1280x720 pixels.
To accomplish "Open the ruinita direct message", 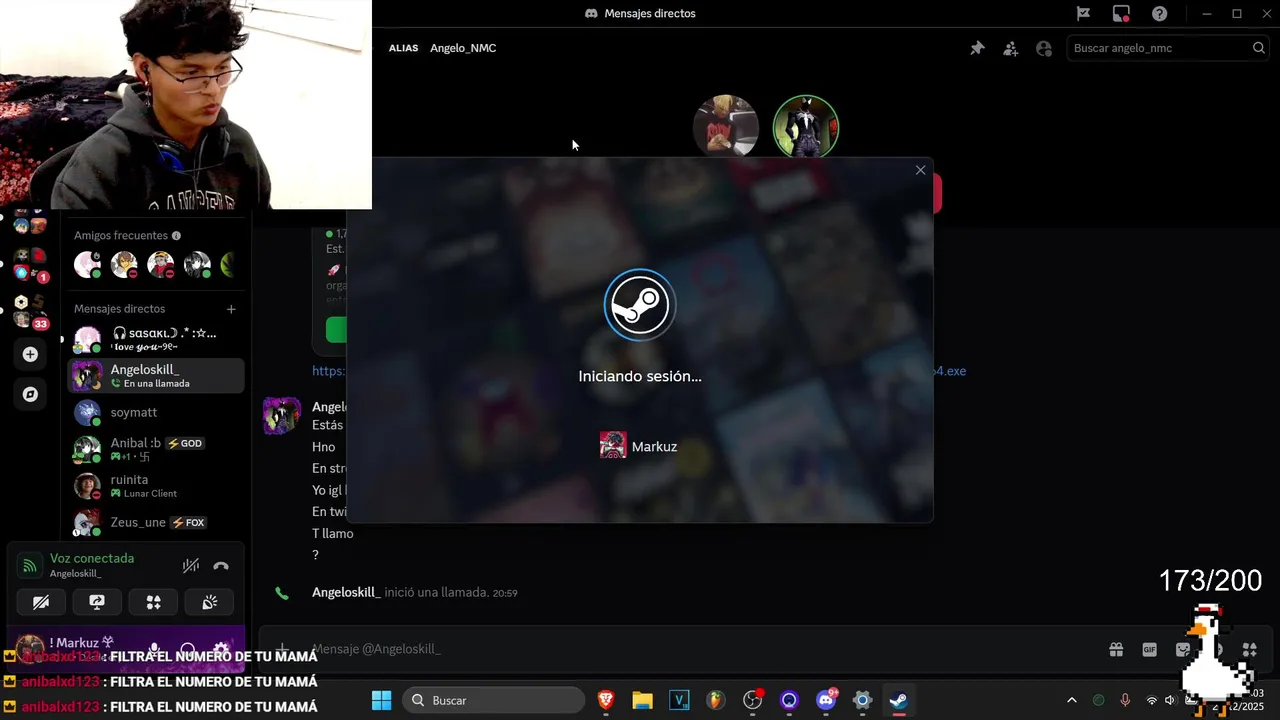I will pyautogui.click(x=156, y=486).
